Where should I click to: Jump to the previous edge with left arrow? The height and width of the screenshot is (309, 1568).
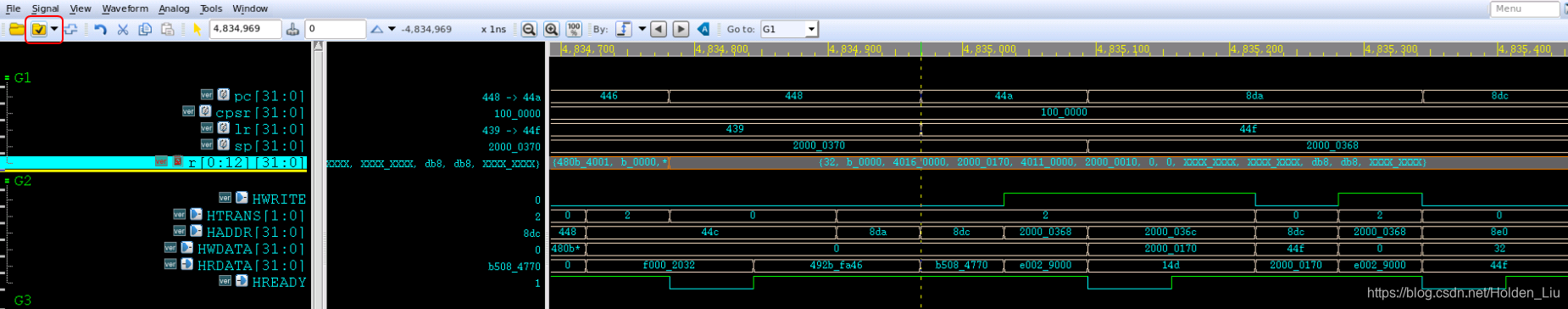click(x=659, y=29)
